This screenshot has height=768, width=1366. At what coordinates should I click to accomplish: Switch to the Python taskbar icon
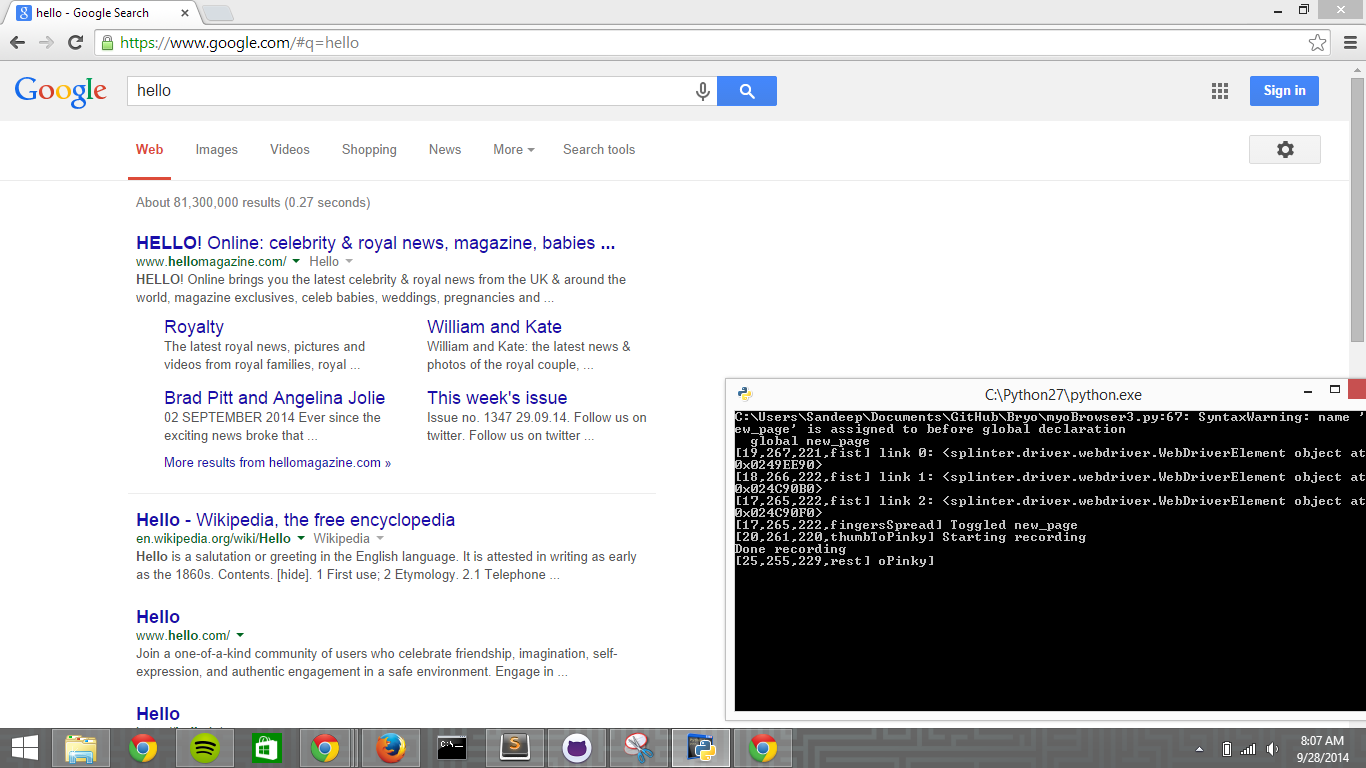pyautogui.click(x=701, y=748)
